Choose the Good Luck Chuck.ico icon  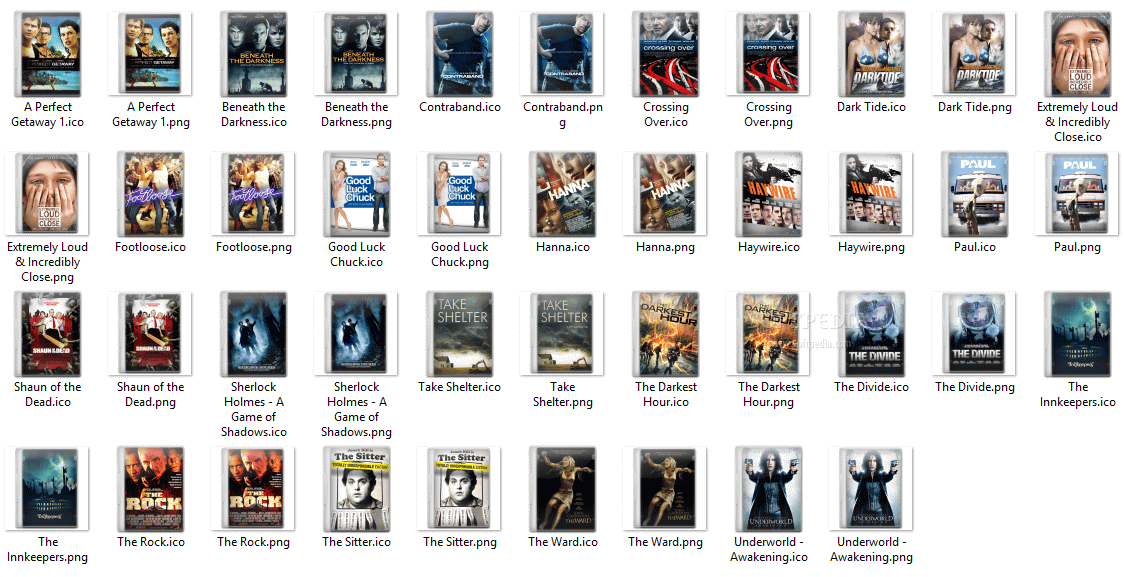pos(356,194)
